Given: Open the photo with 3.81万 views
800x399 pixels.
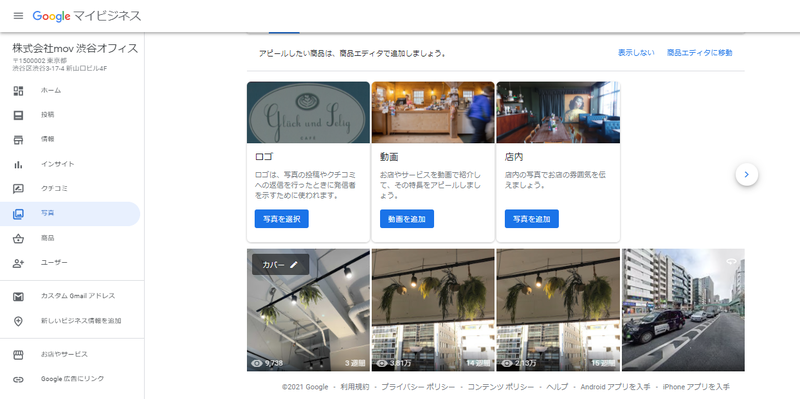Looking at the screenshot, I should coord(433,310).
